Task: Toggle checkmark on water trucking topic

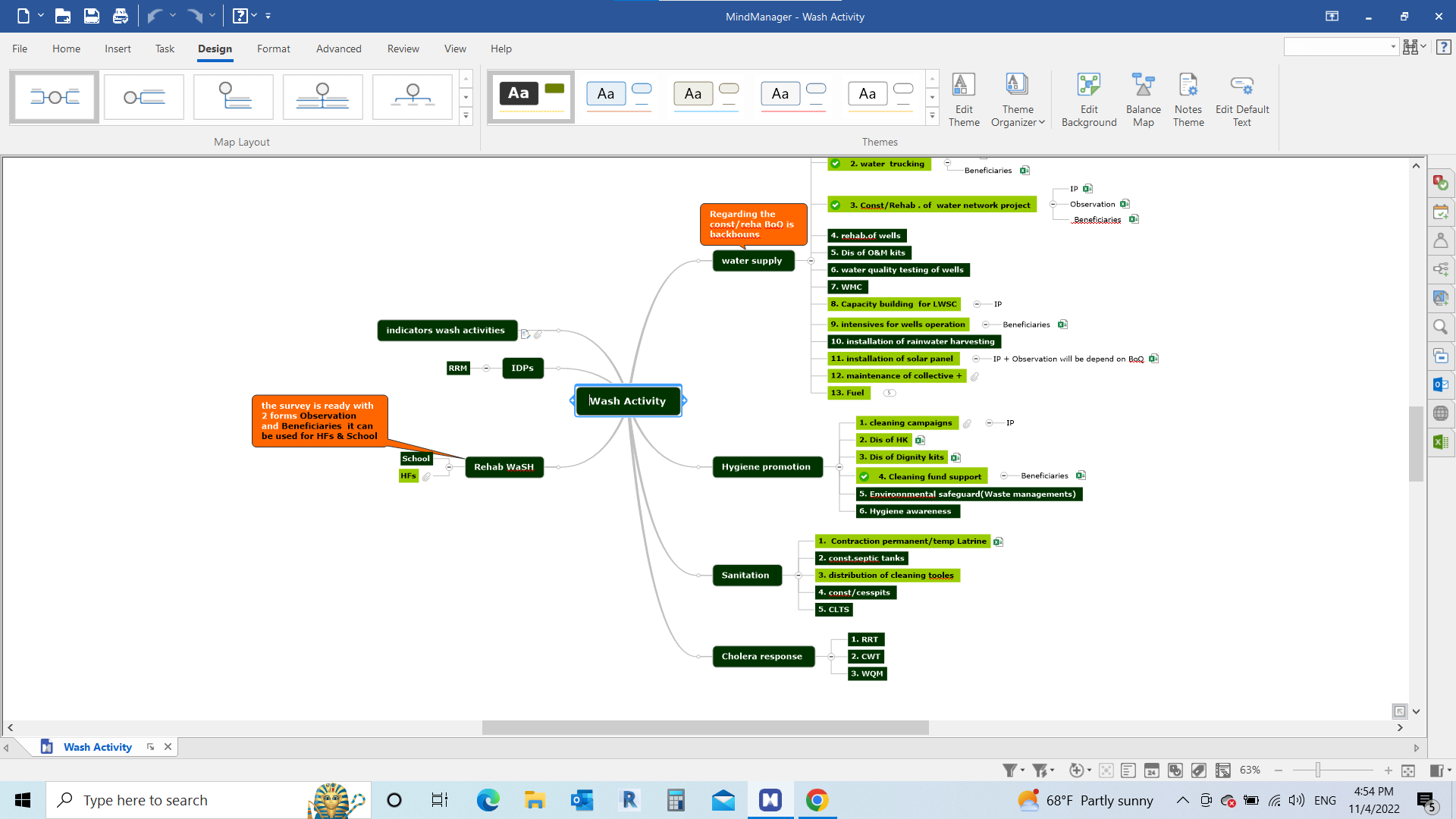Action: tap(835, 164)
